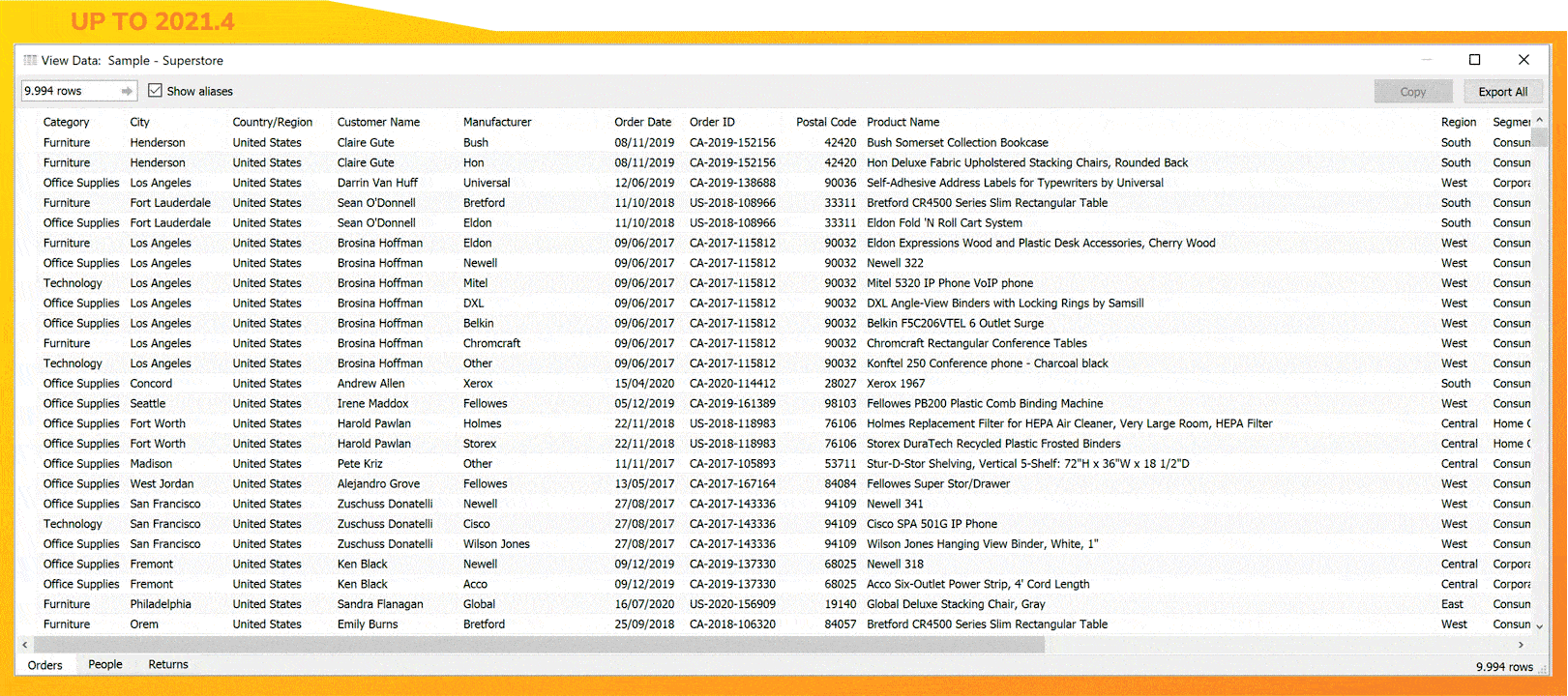Click the View Data window grid icon
Screen dimensions: 1568x696
[30, 60]
